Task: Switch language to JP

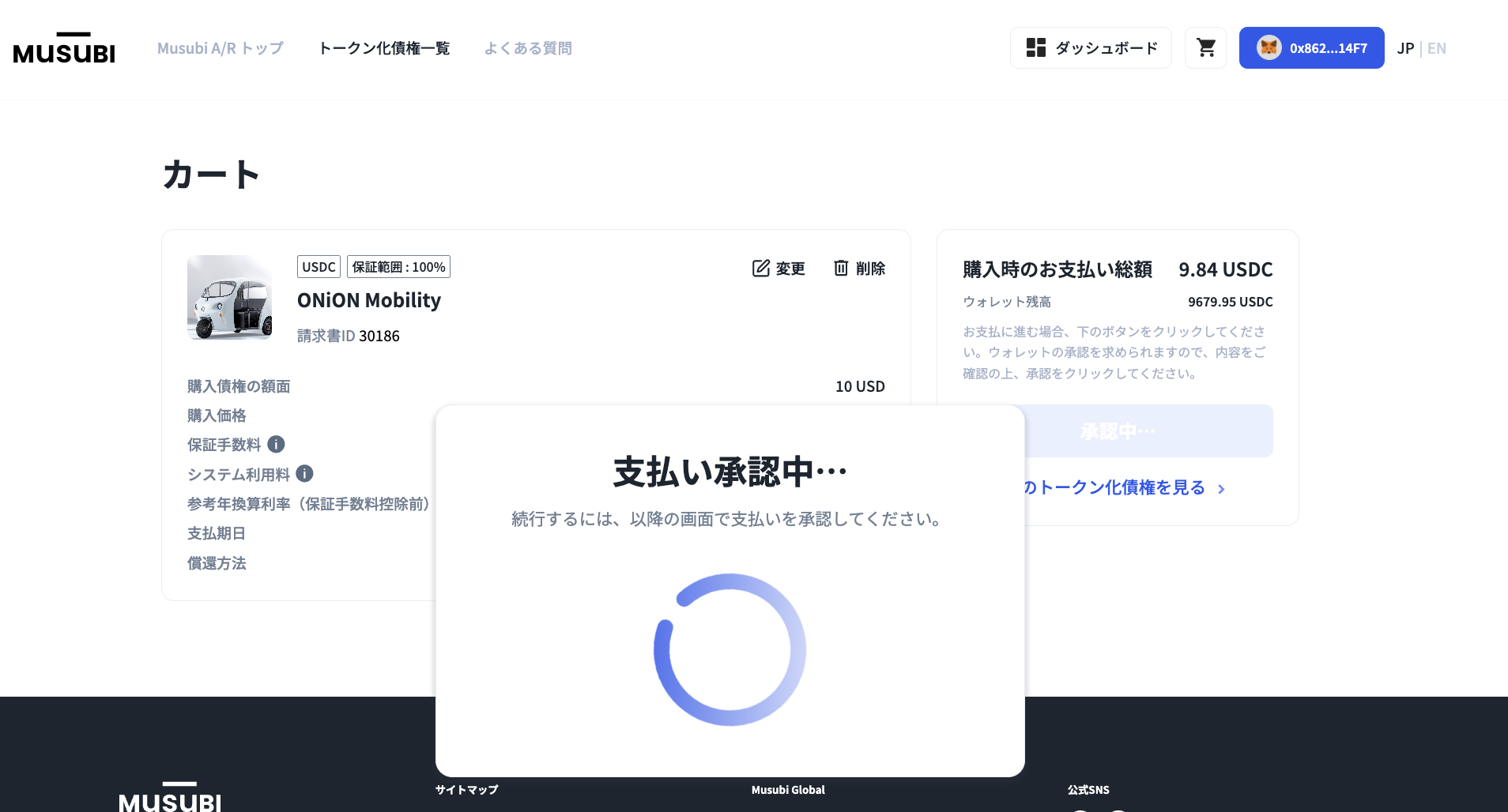Action: tap(1405, 48)
